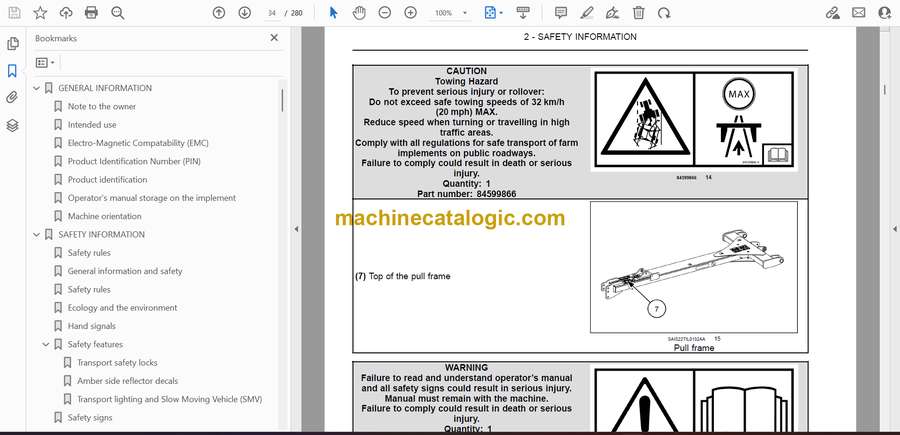Viewport: 900px width, 435px height.
Task: Delete with the trash icon
Action: coord(639,13)
